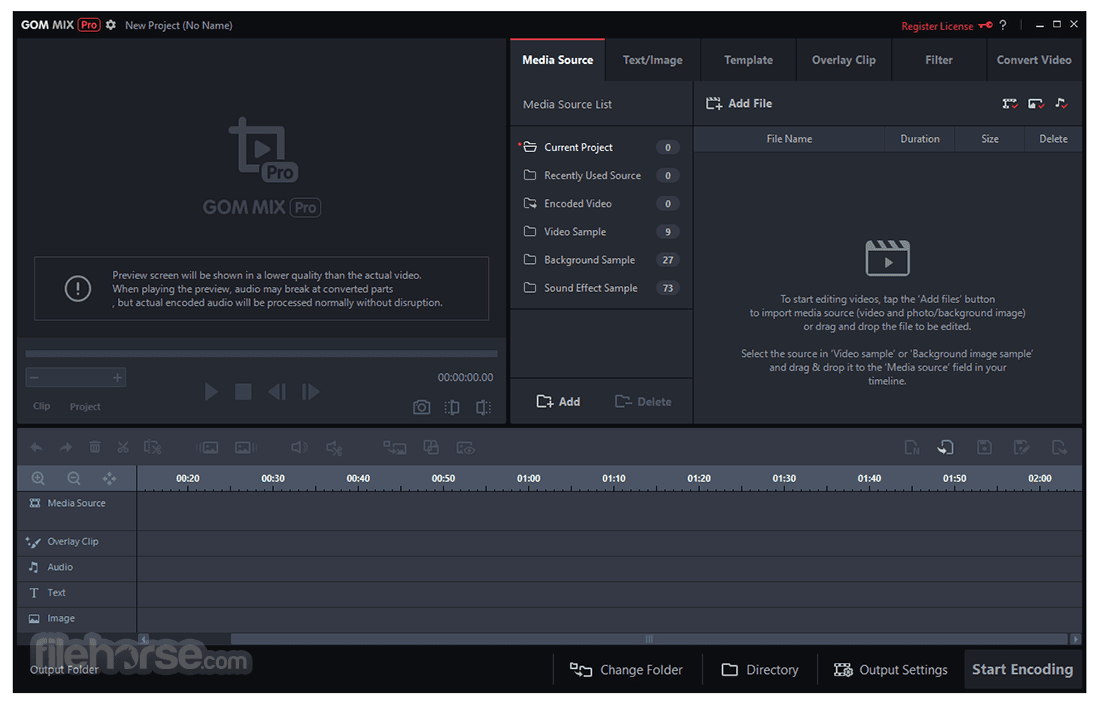Click the save-as pencil disk icon

coord(1021,448)
